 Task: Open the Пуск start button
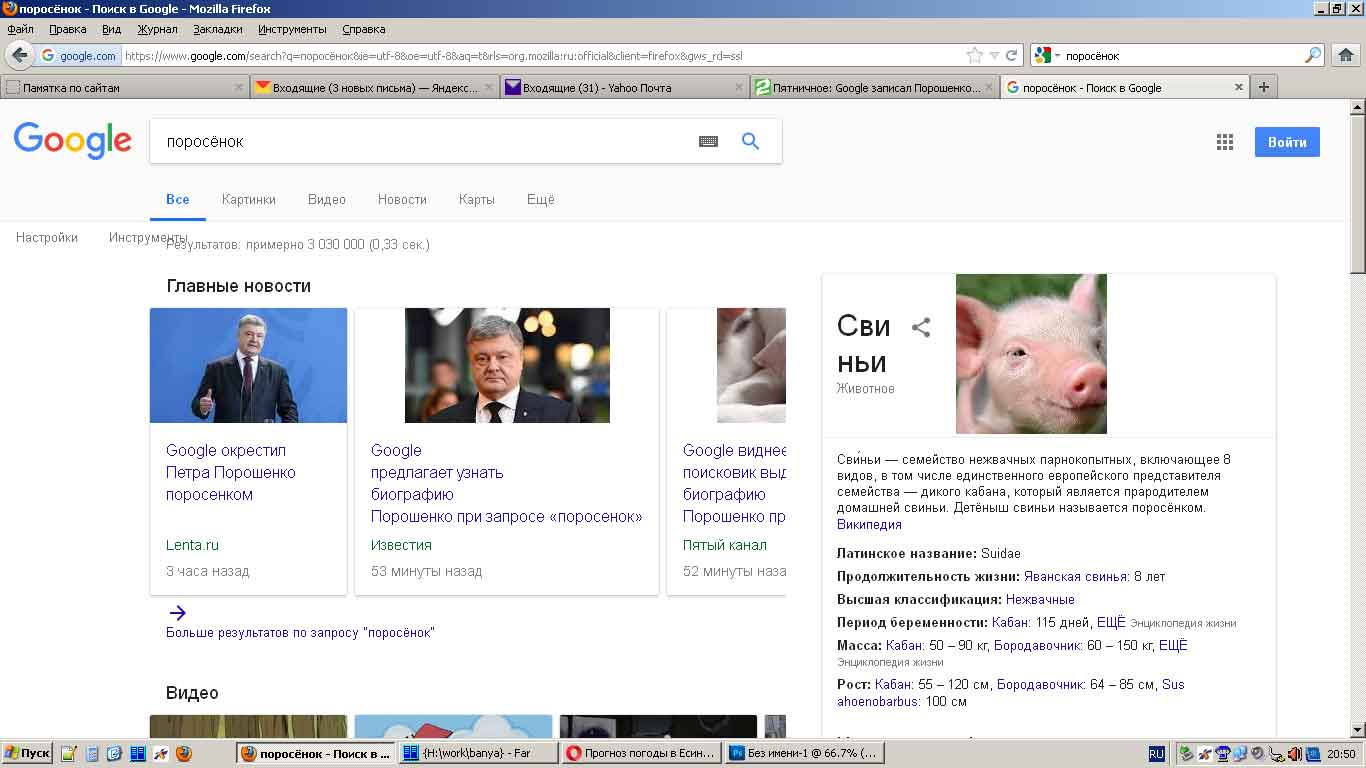27,754
